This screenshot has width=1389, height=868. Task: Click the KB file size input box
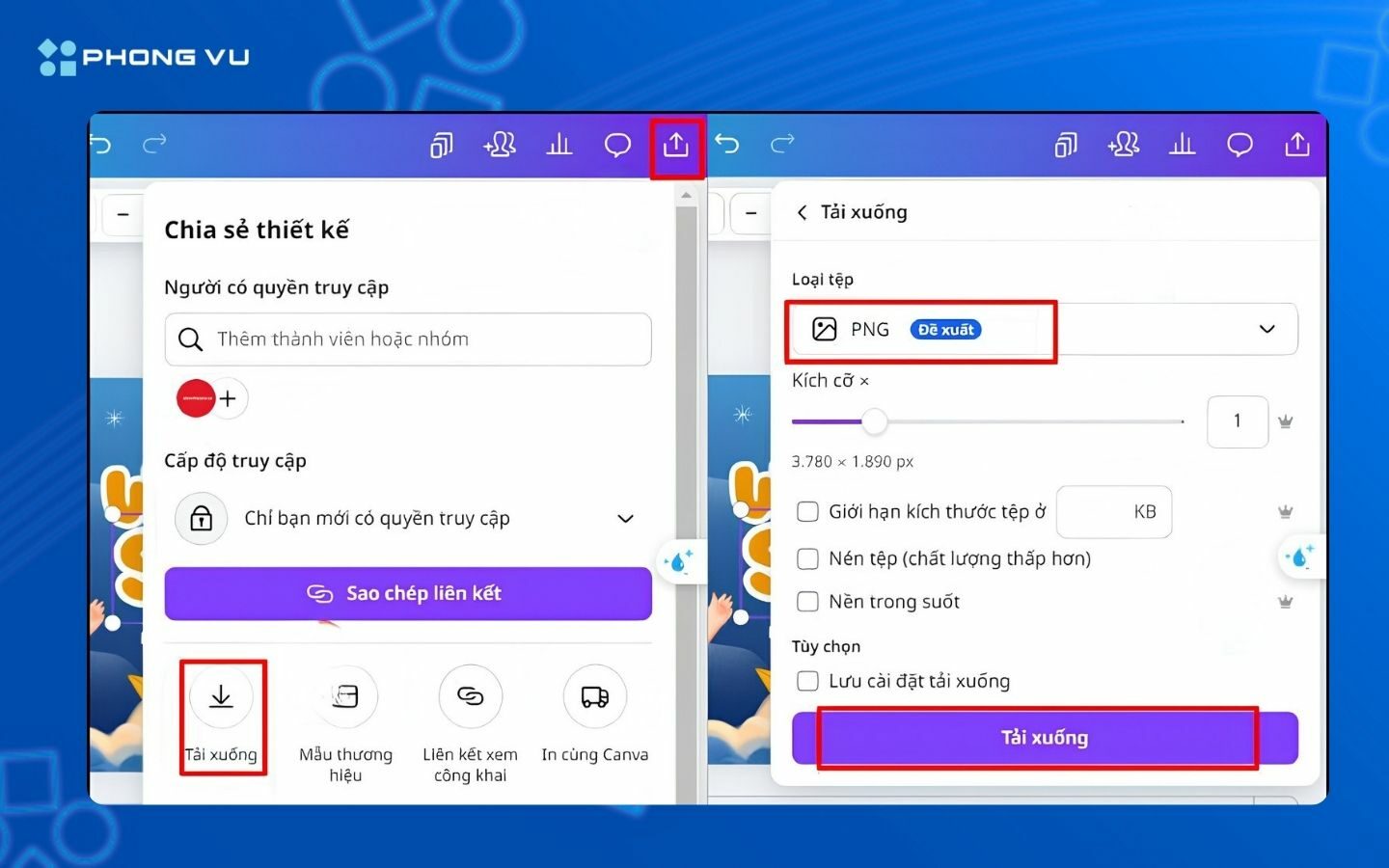click(x=1114, y=512)
